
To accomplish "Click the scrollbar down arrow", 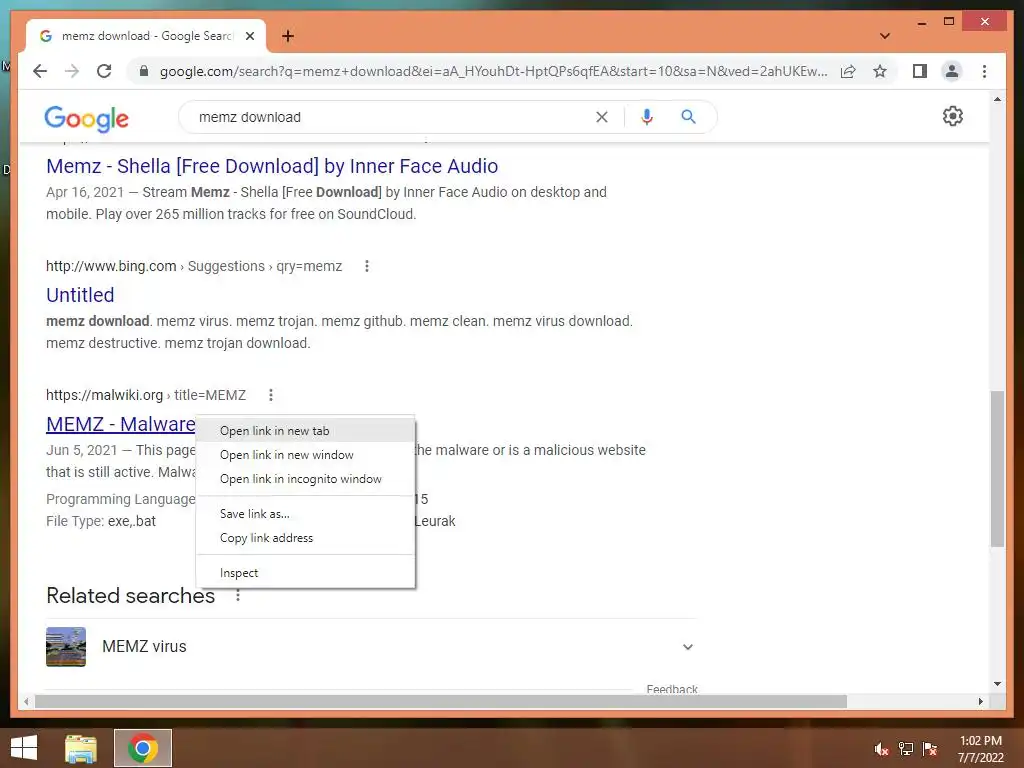I will [997, 684].
